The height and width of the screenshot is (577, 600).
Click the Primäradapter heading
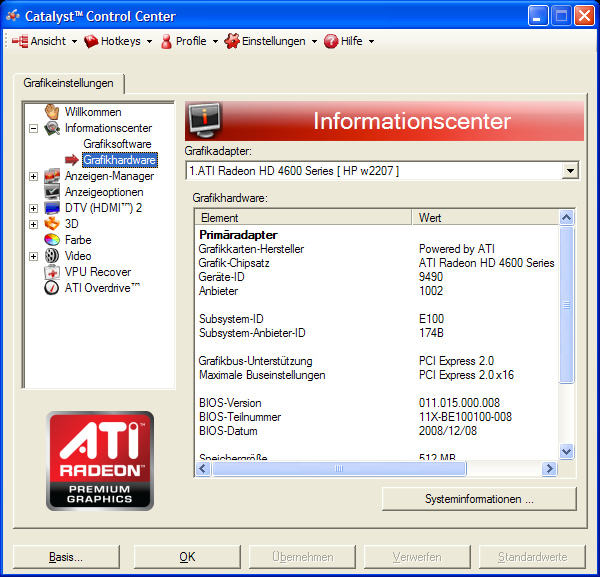(x=238, y=235)
